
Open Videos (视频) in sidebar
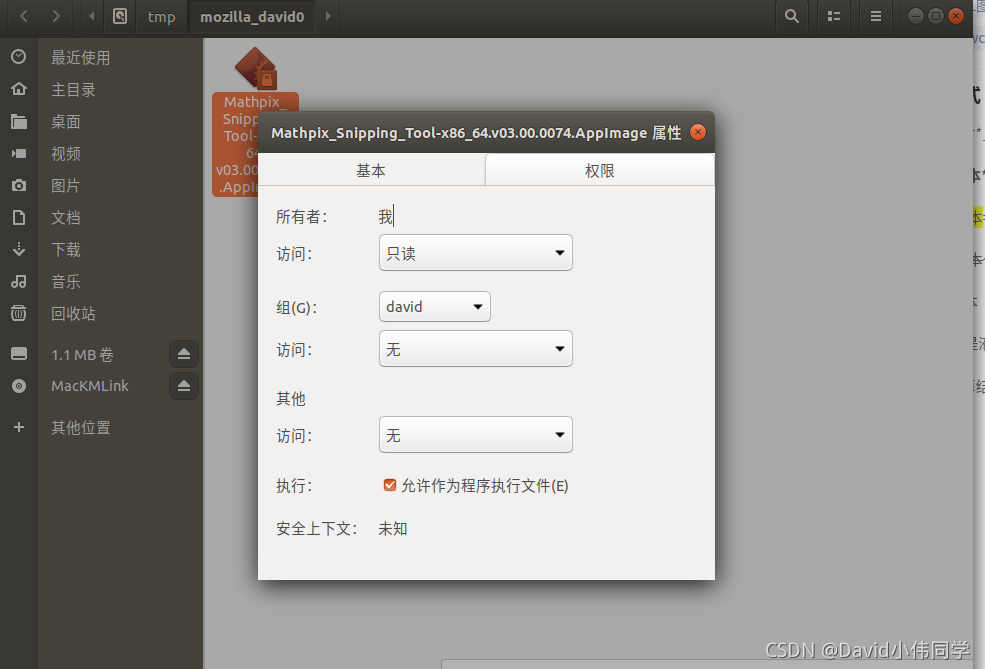(x=102, y=153)
